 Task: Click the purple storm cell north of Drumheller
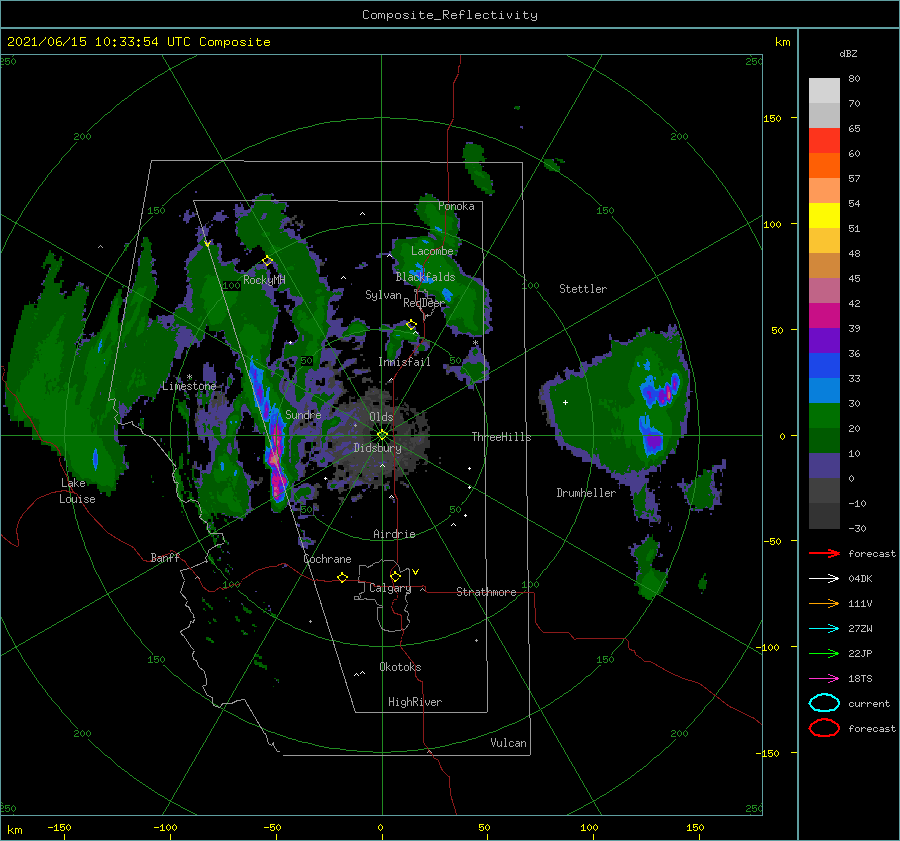click(x=653, y=442)
